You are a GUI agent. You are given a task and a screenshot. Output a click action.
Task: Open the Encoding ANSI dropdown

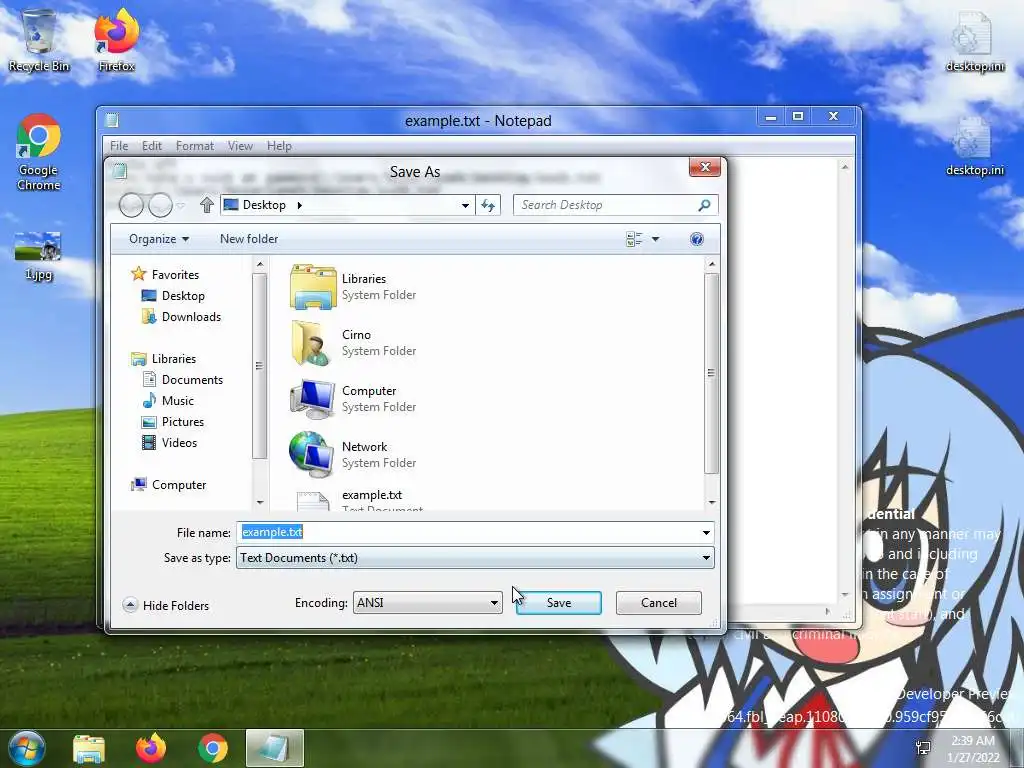coord(428,603)
